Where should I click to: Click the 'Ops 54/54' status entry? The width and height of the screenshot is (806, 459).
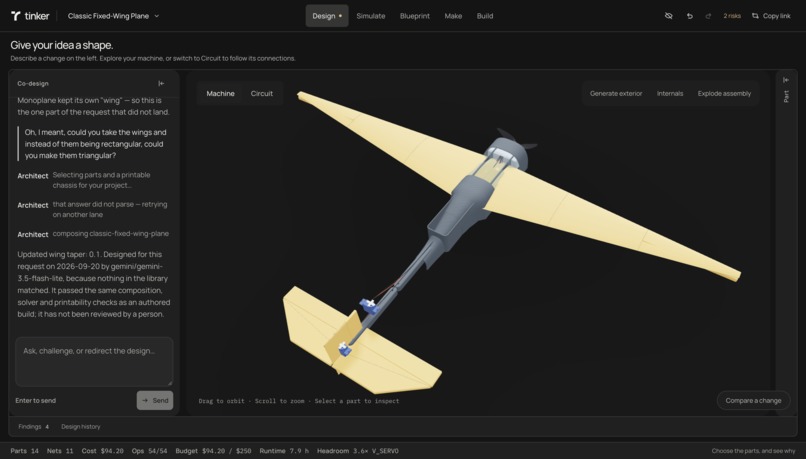[149, 451]
